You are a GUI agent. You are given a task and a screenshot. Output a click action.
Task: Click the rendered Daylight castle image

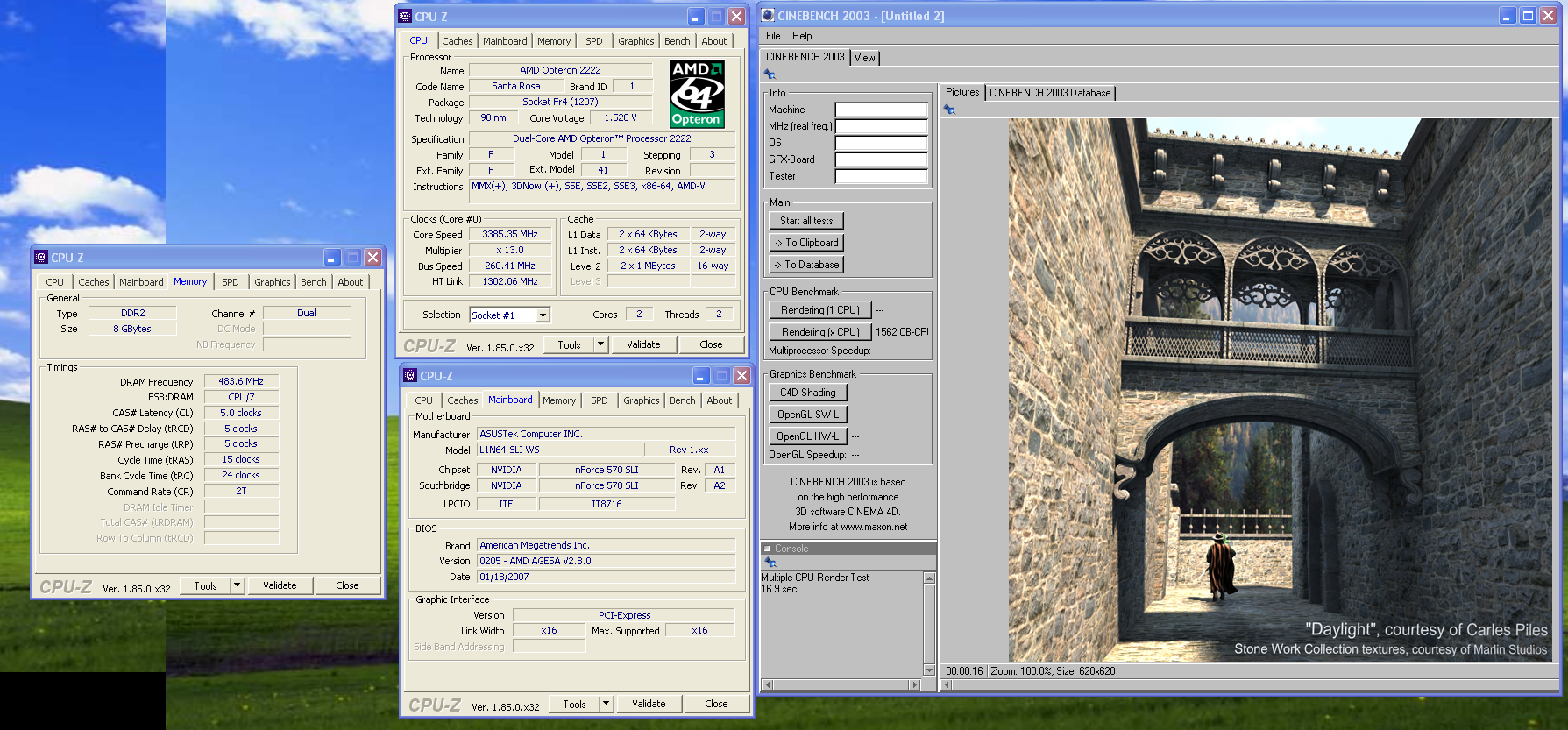point(1280,390)
